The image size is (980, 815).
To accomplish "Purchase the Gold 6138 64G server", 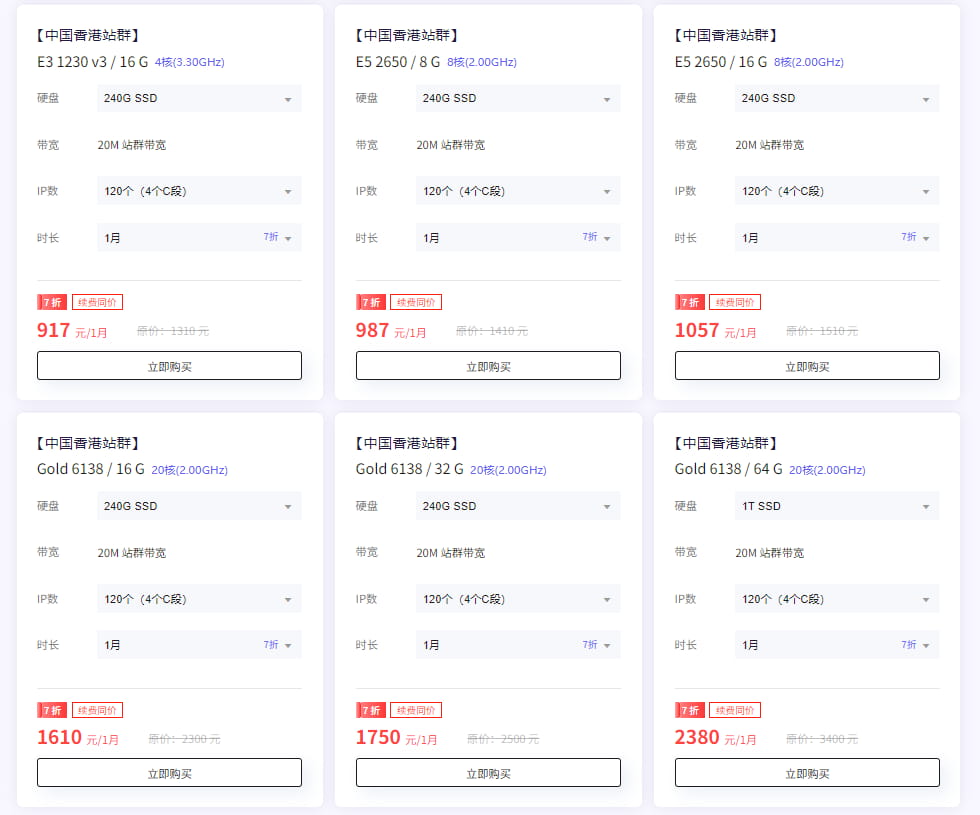I will coord(807,773).
